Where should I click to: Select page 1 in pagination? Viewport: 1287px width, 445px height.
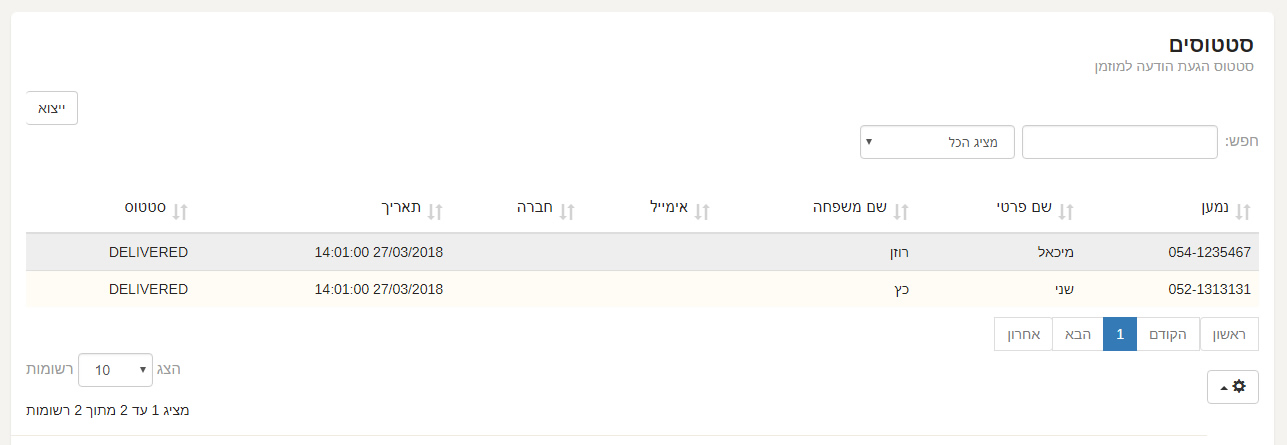pyautogui.click(x=1120, y=334)
